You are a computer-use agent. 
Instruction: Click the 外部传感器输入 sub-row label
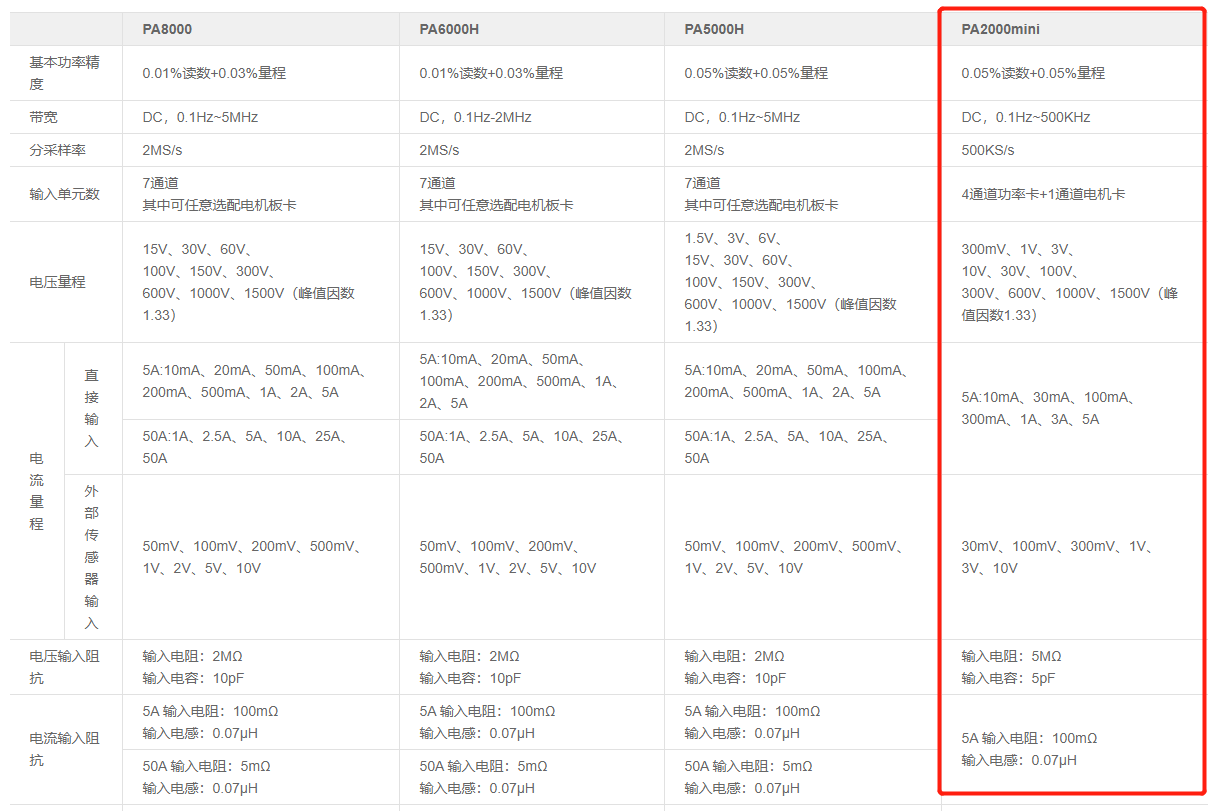pos(92,557)
